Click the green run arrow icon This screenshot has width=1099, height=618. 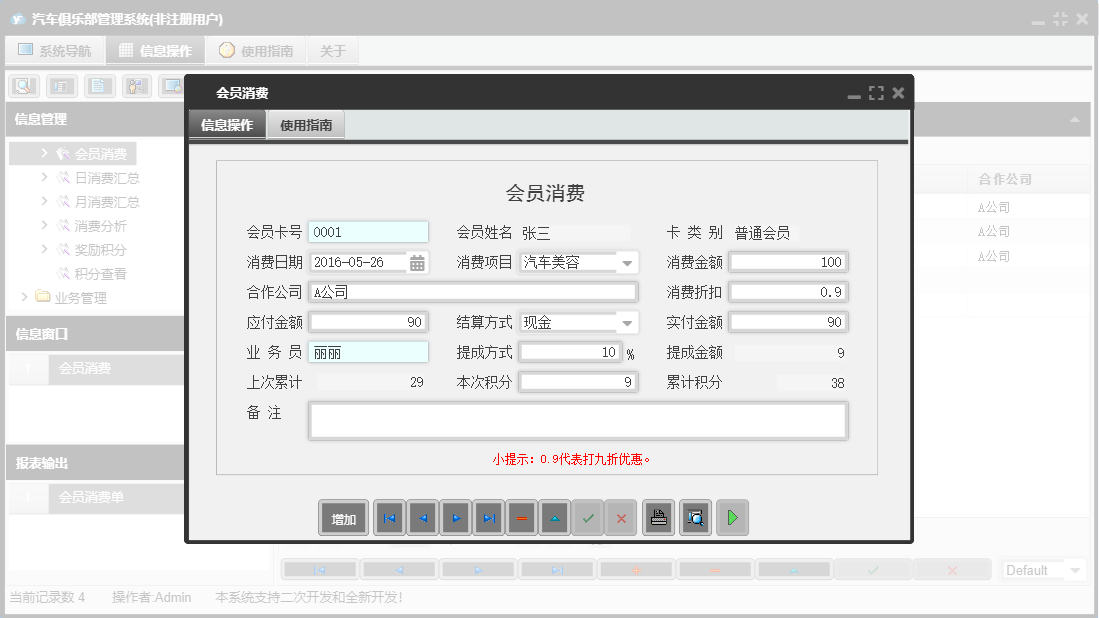click(732, 517)
